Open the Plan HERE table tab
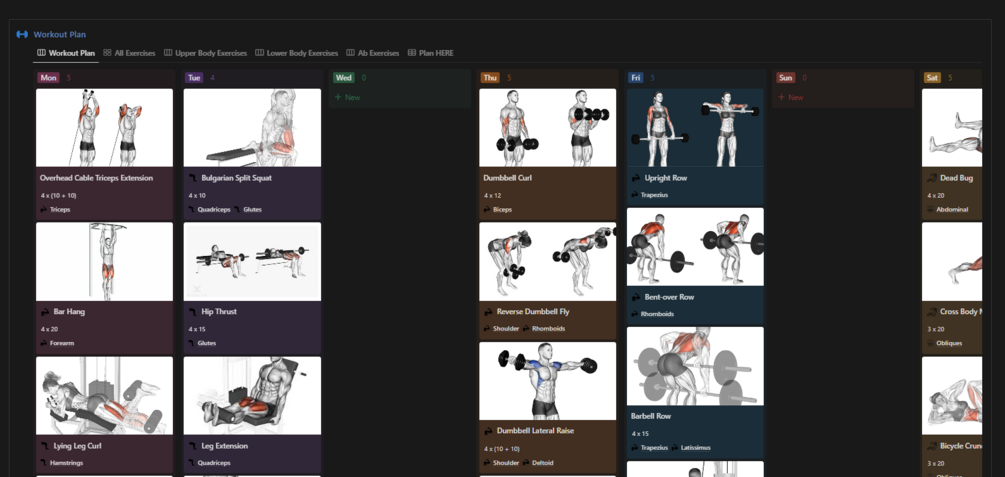Viewport: 1005px width, 477px height. 431,53
